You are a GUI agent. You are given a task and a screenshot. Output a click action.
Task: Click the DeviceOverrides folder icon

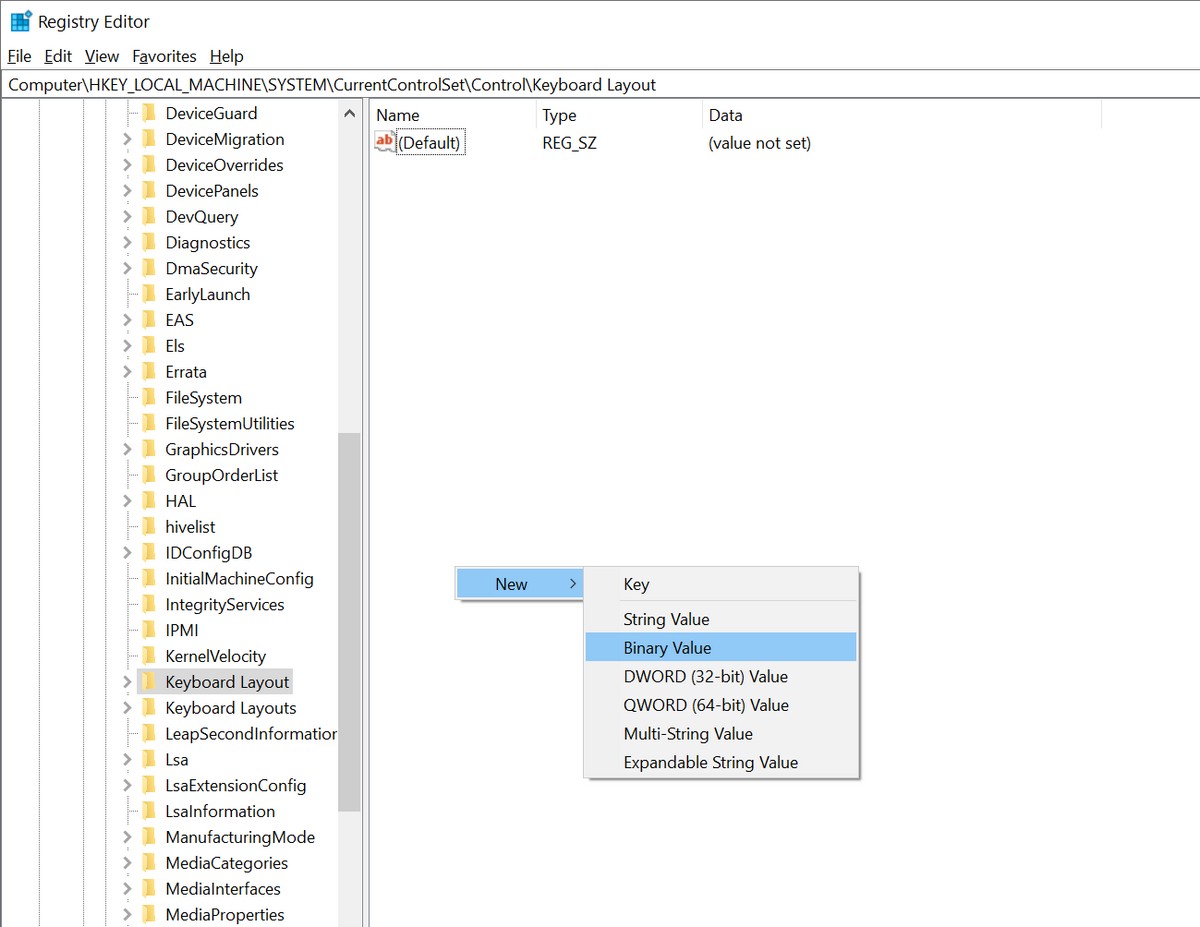click(148, 165)
